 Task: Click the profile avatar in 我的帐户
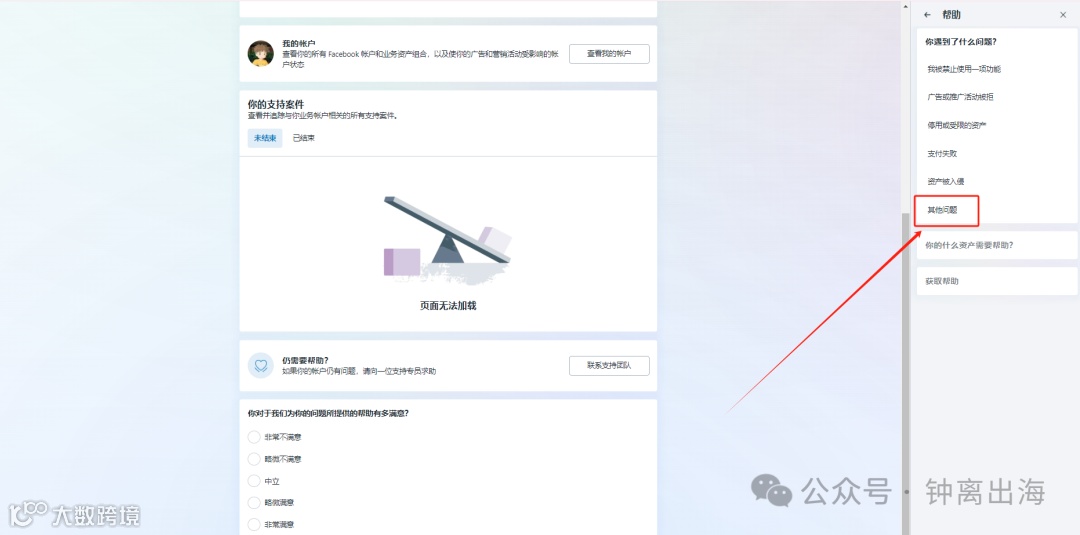coord(260,54)
